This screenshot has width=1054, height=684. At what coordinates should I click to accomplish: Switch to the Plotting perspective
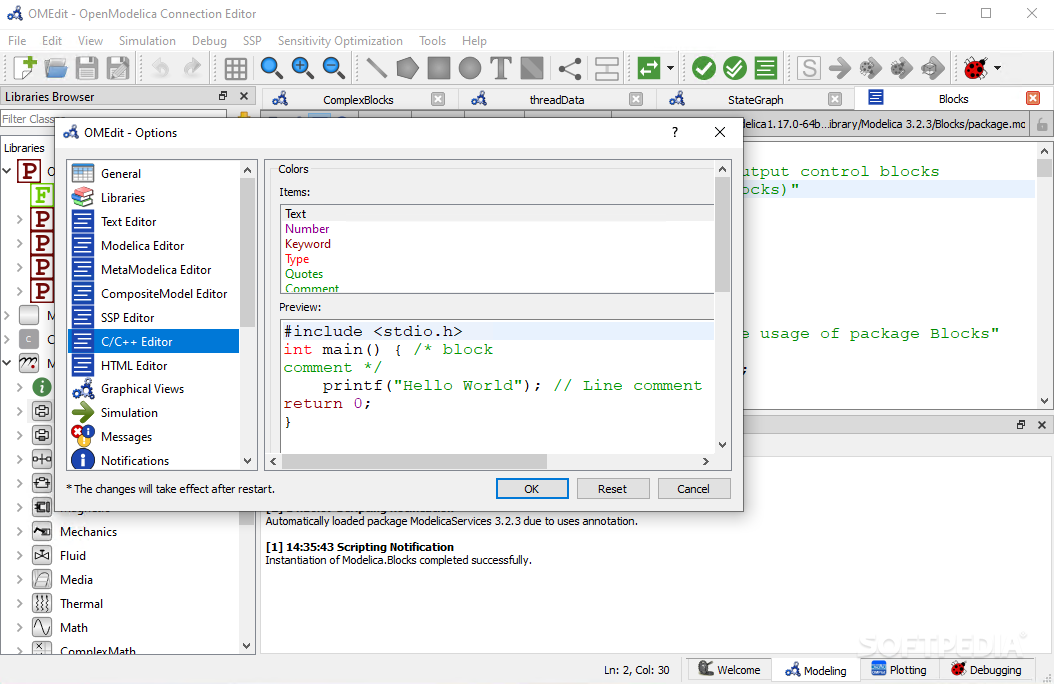click(x=899, y=670)
